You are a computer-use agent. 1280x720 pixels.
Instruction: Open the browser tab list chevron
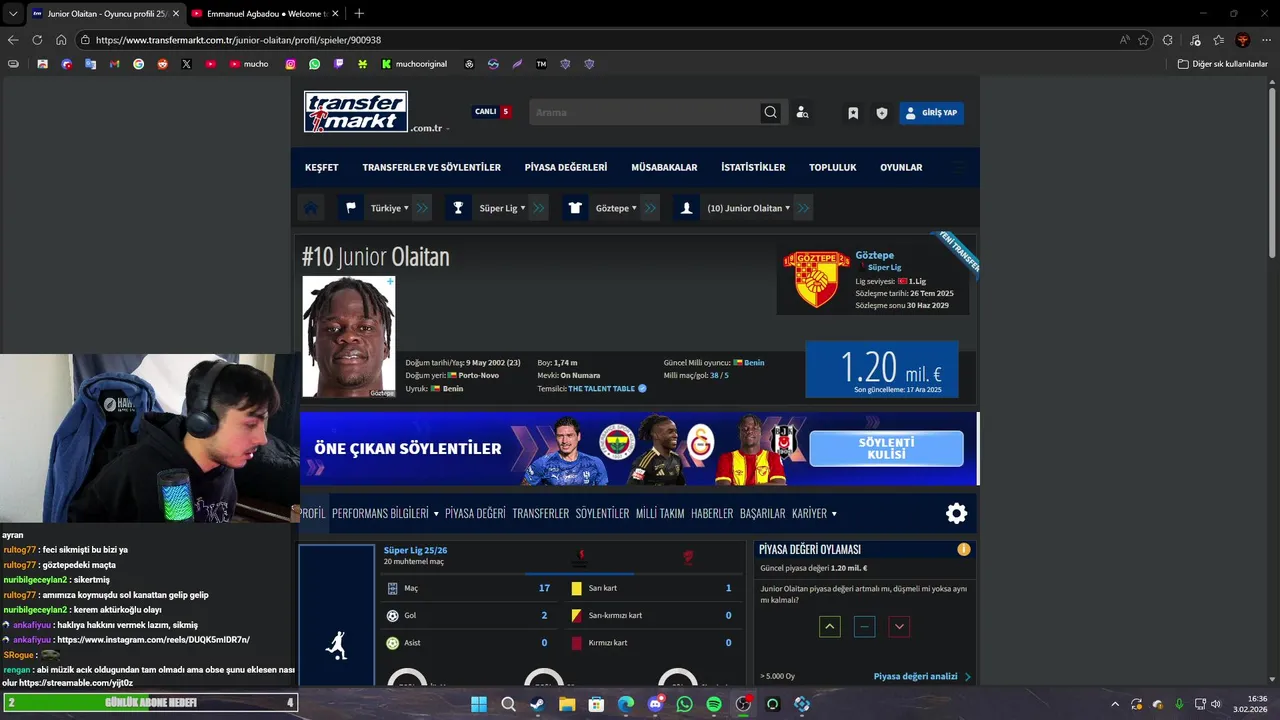point(13,14)
